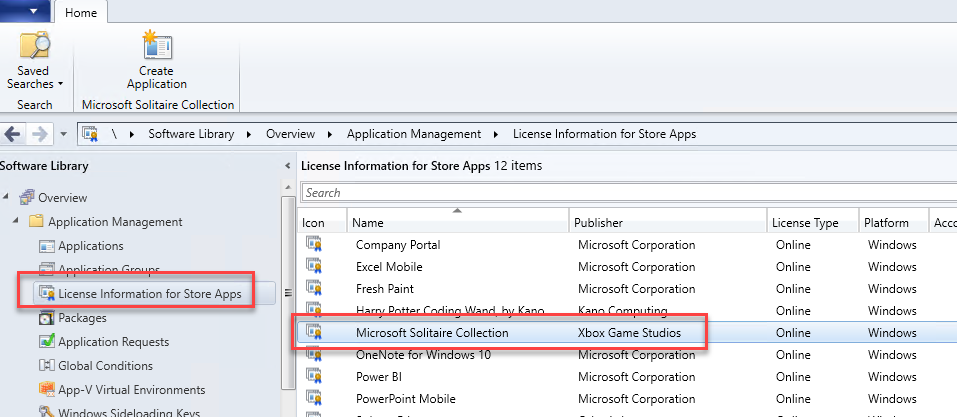Screen dimensions: 957x417
Task: Open the Application Groups node
Action: 109,269
